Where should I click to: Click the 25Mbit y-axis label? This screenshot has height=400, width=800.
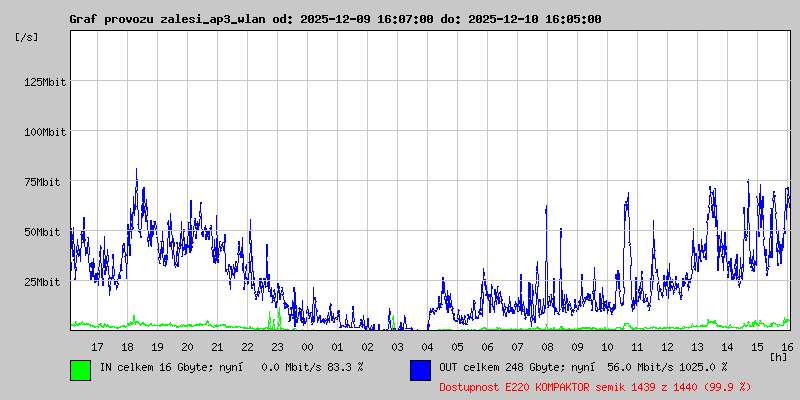[x=44, y=282]
